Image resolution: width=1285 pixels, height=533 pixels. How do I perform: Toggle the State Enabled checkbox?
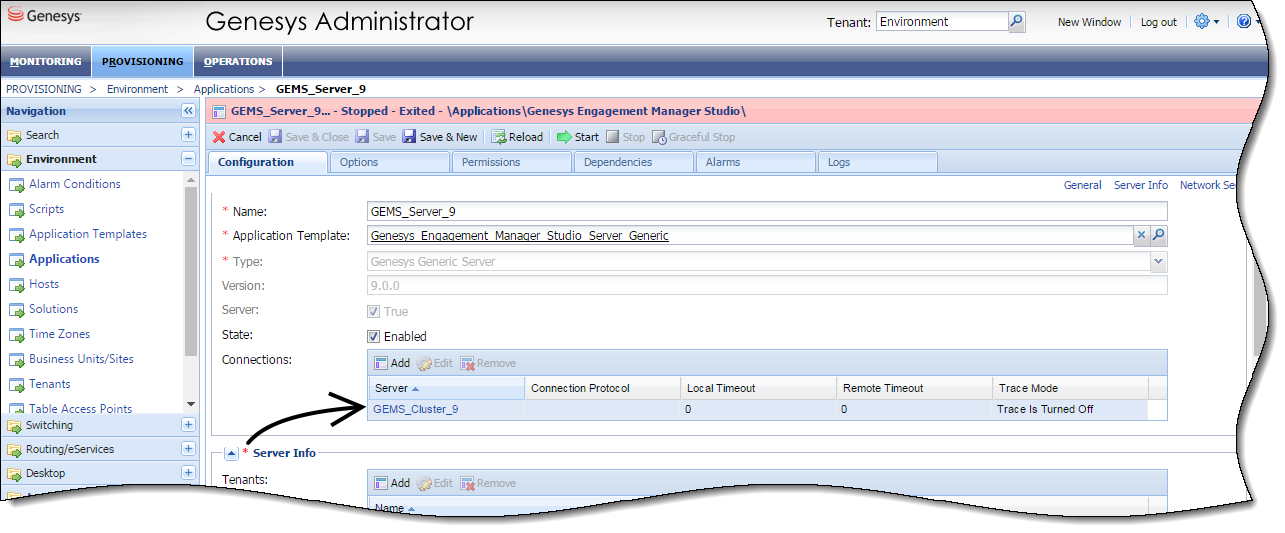tap(374, 337)
